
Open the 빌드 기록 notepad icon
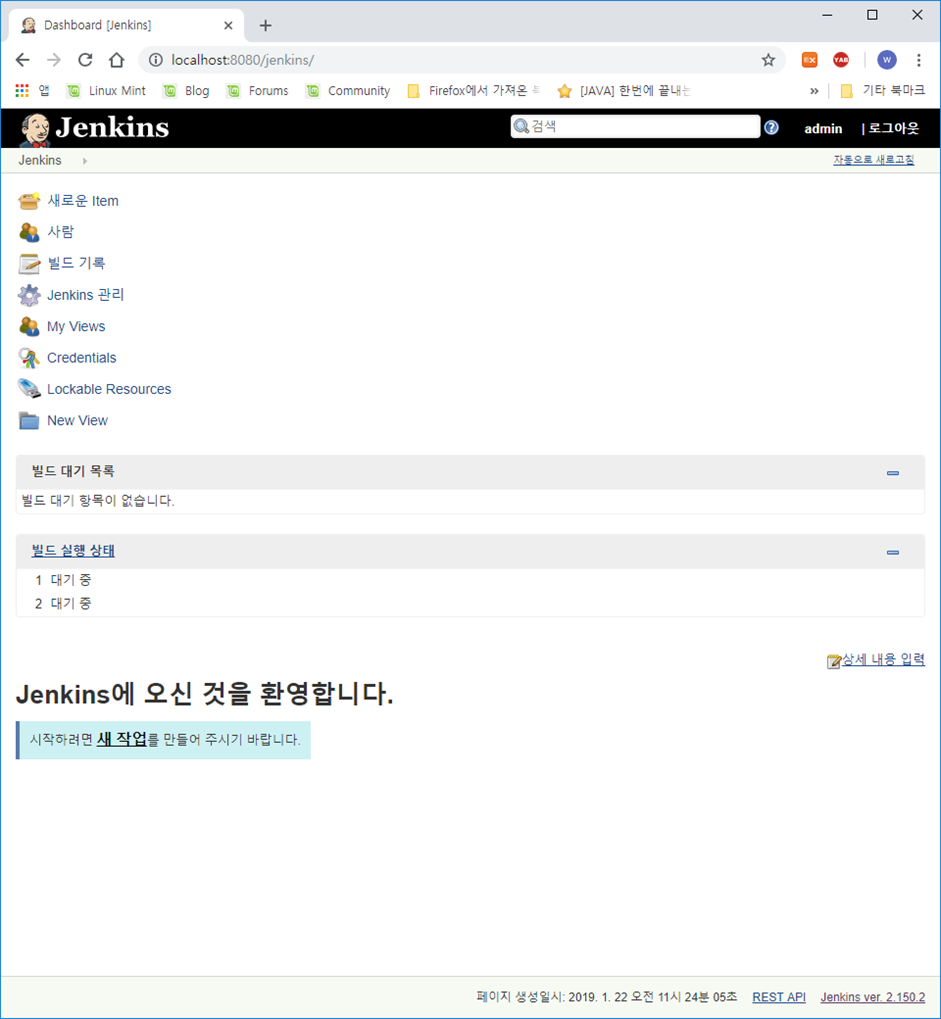[x=29, y=263]
